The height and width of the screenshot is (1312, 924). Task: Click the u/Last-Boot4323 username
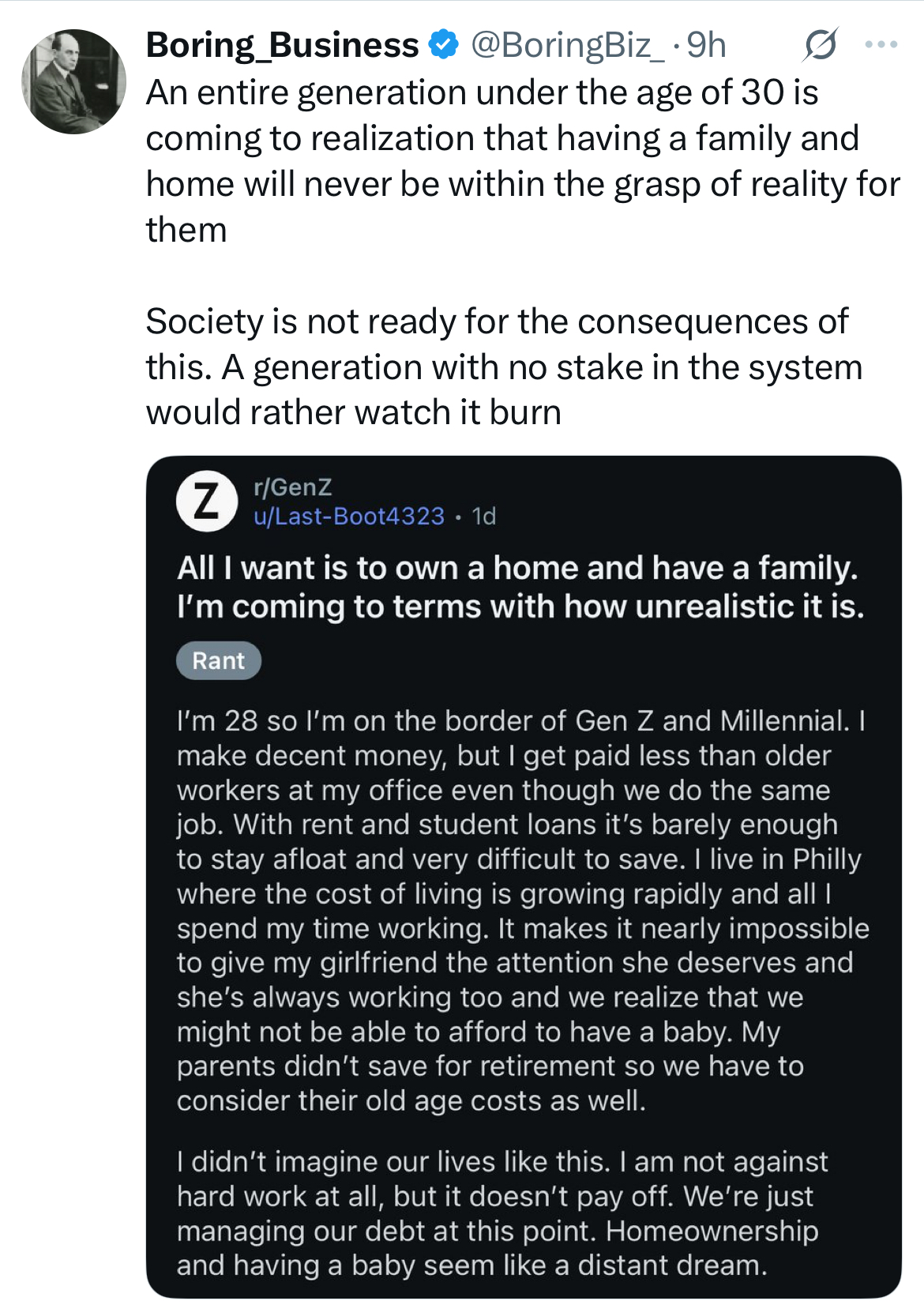pyautogui.click(x=348, y=516)
